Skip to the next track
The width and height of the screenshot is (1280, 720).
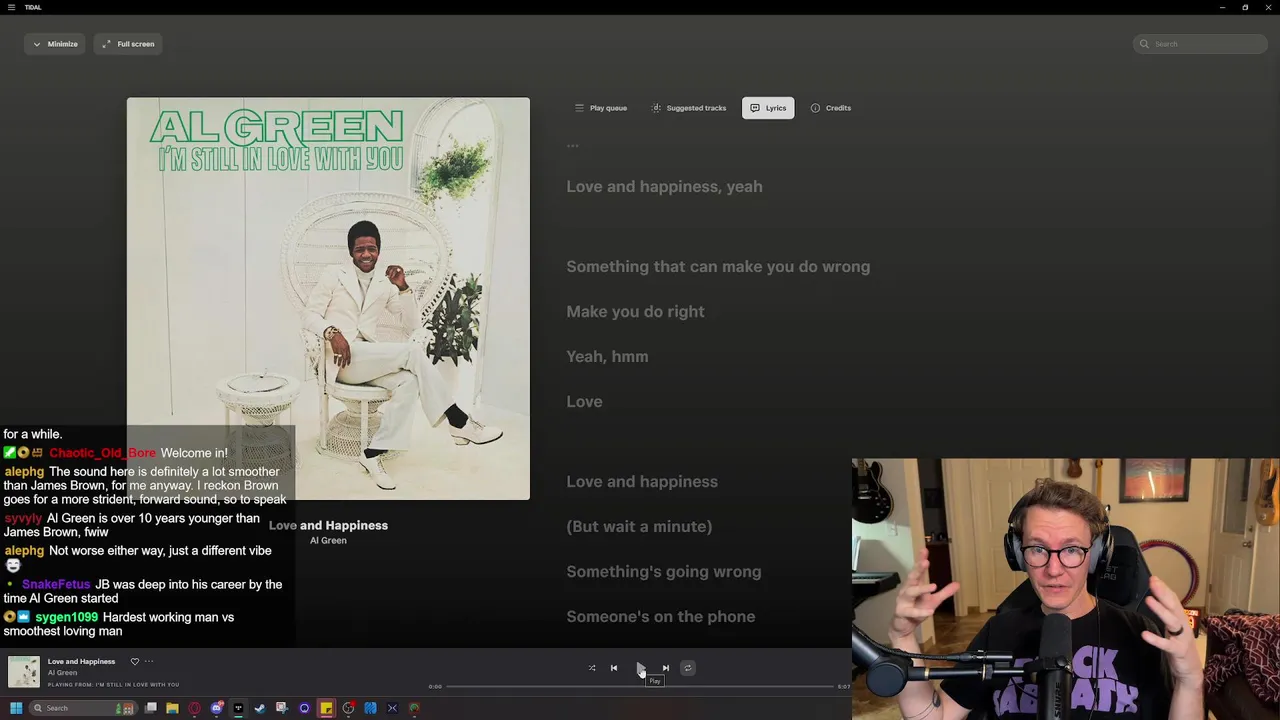click(x=666, y=668)
